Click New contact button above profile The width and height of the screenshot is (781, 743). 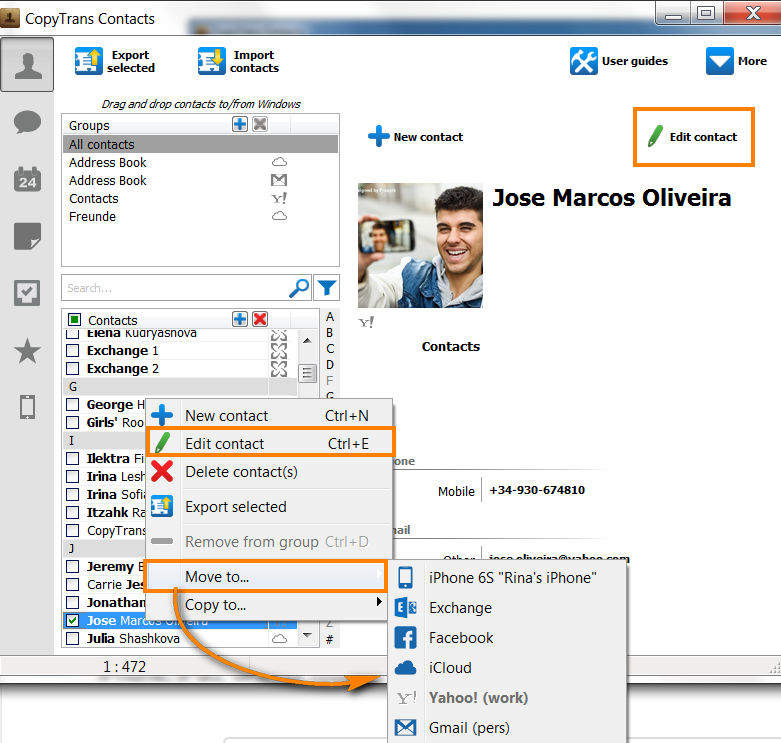[416, 136]
